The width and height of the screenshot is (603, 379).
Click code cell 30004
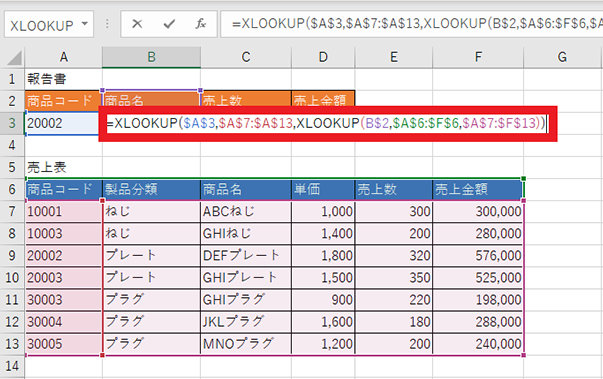[63, 322]
